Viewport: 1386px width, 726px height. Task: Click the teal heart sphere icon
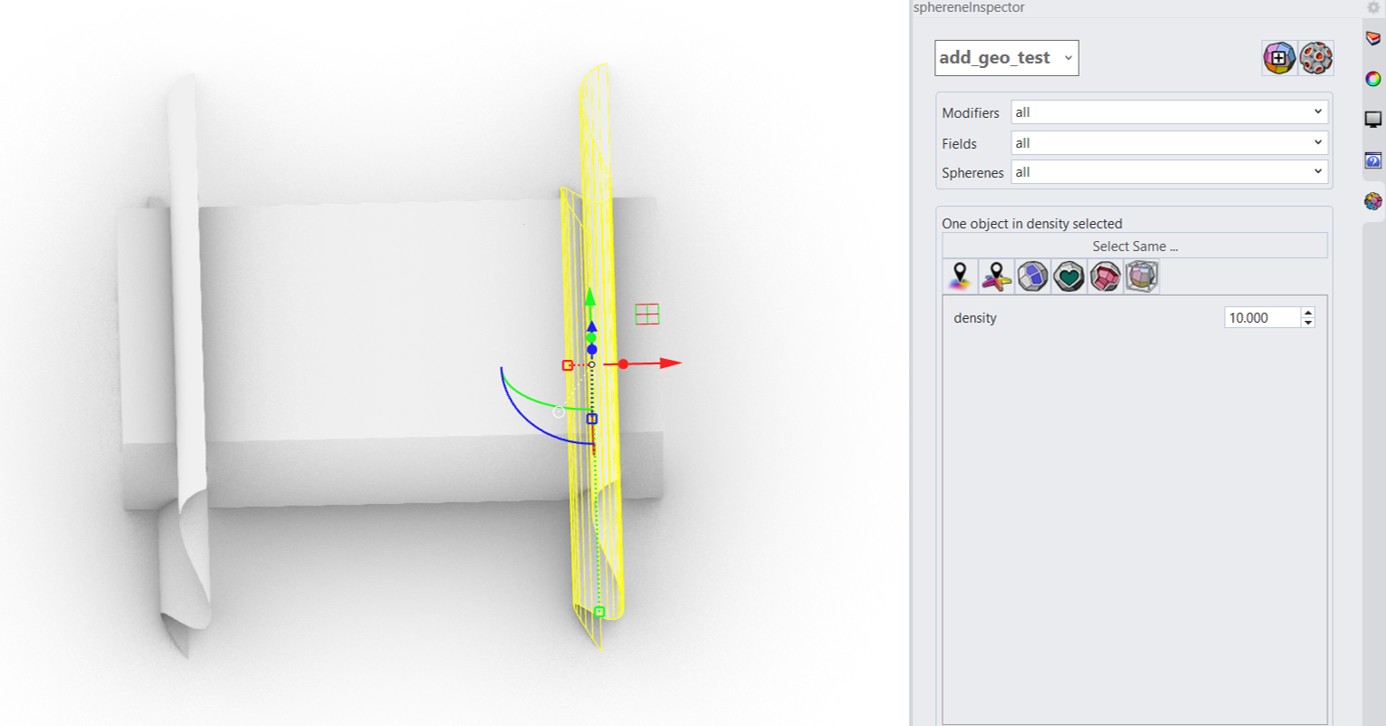(1069, 276)
